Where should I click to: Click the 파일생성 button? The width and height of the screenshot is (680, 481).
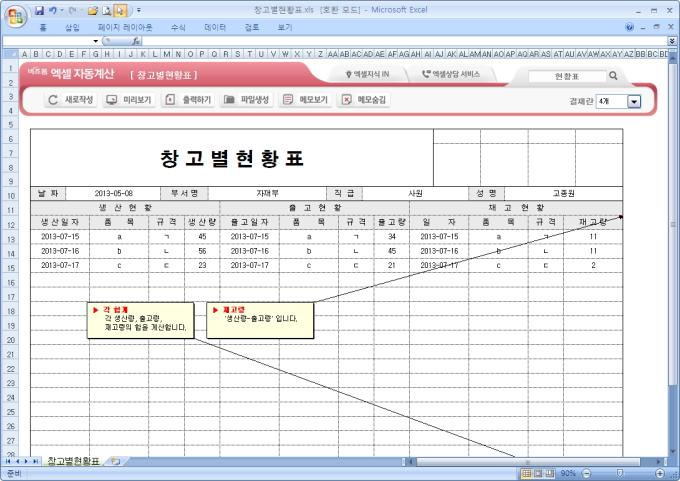(x=246, y=100)
